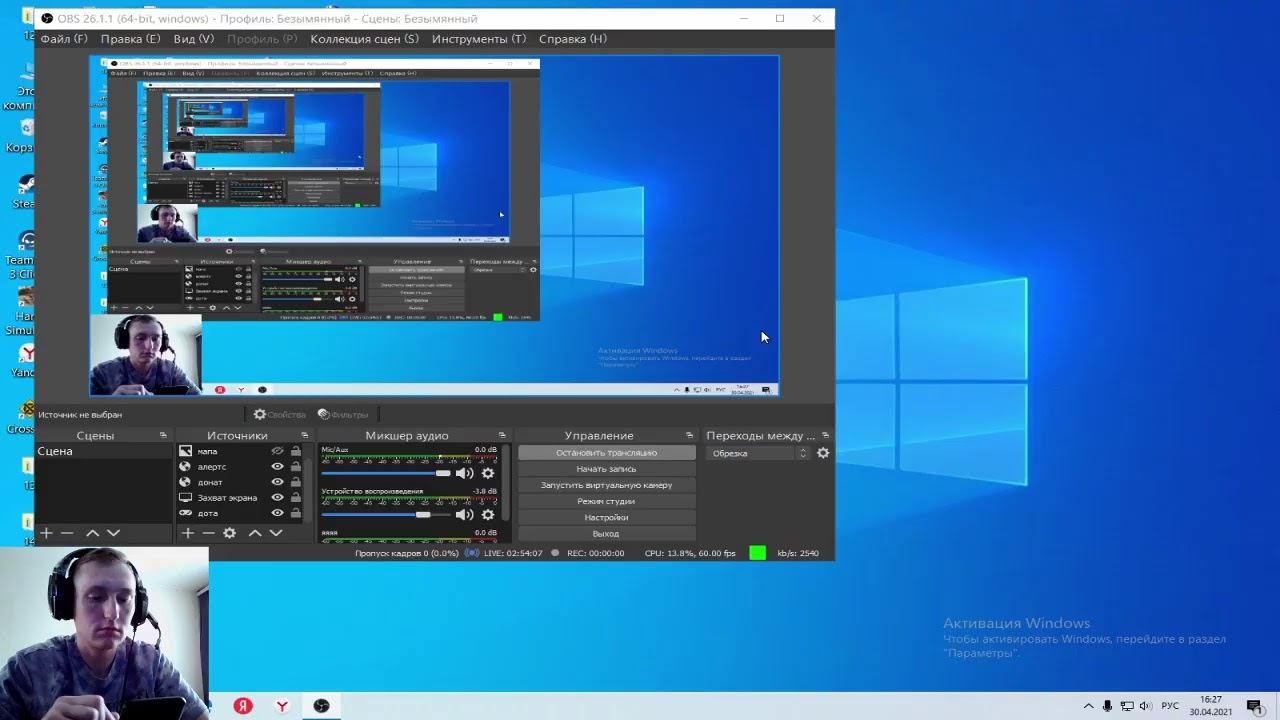1280x720 pixels.
Task: Open Yandex Browser from the taskbar
Action: 282,706
